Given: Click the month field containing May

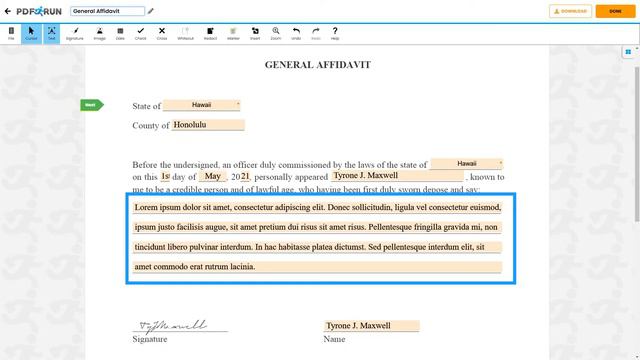Looking at the screenshot, I should click(x=213, y=176).
